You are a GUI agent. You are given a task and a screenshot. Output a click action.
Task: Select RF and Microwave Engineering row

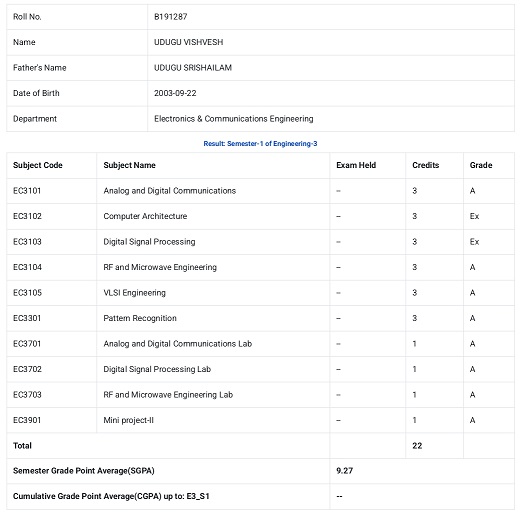coord(260,267)
